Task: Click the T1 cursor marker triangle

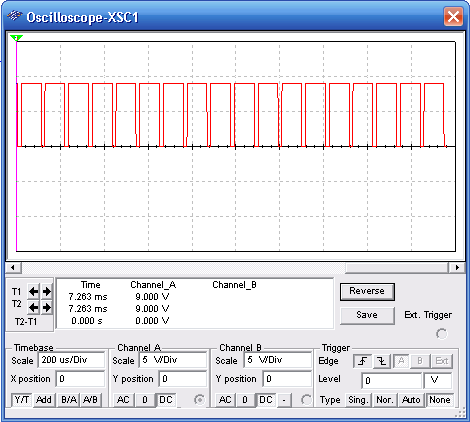Action: tap(16, 38)
